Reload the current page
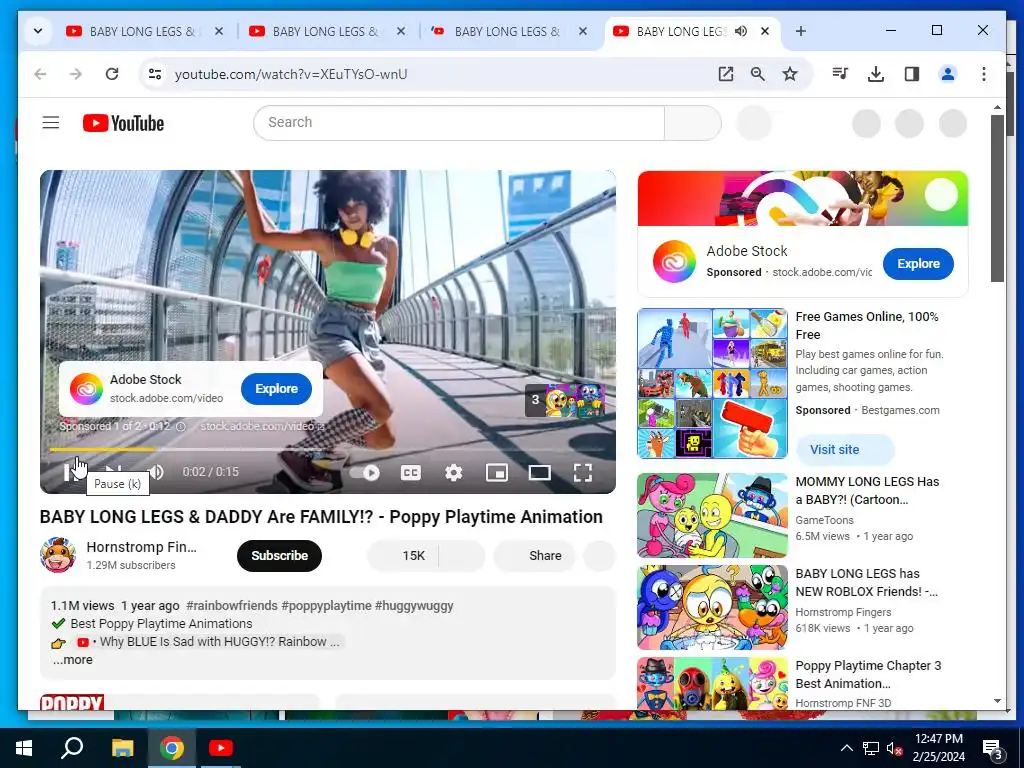 pos(112,74)
